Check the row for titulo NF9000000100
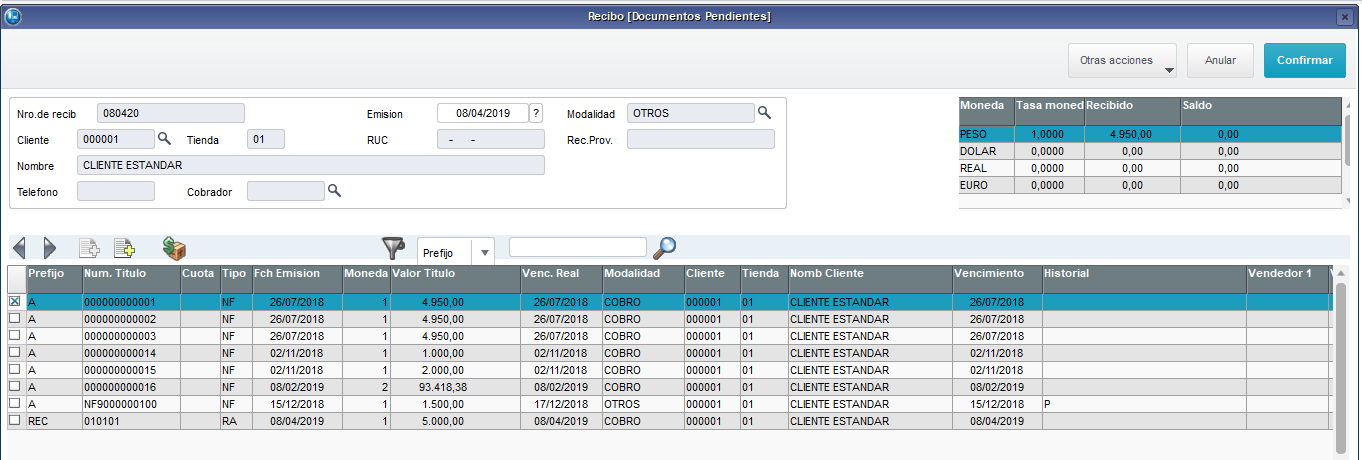This screenshot has height=460, width=1362. [x=14, y=403]
